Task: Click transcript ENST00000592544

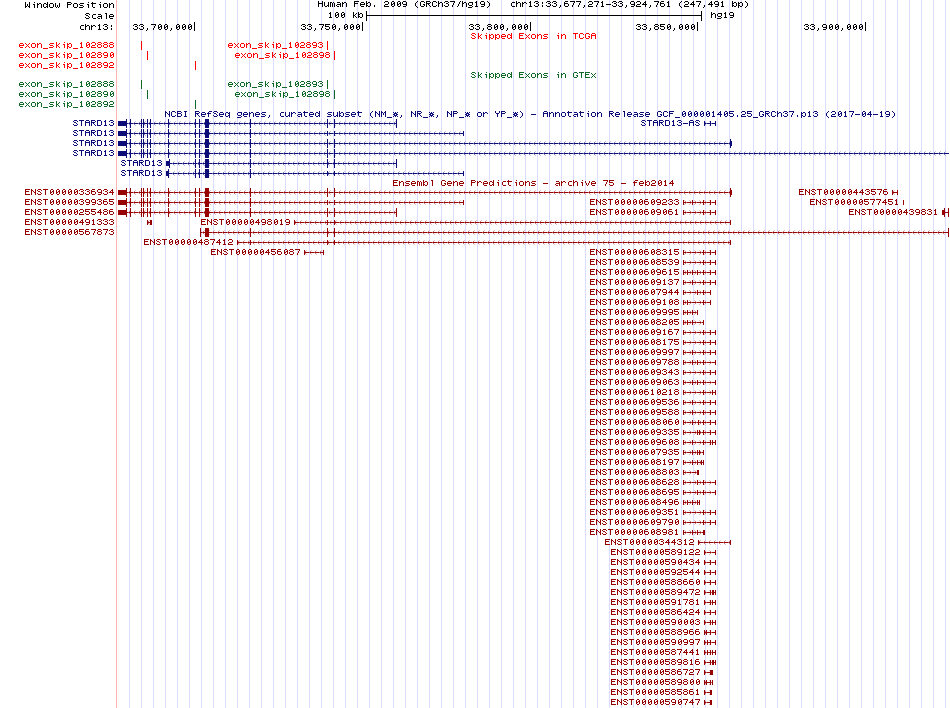Action: point(655,572)
